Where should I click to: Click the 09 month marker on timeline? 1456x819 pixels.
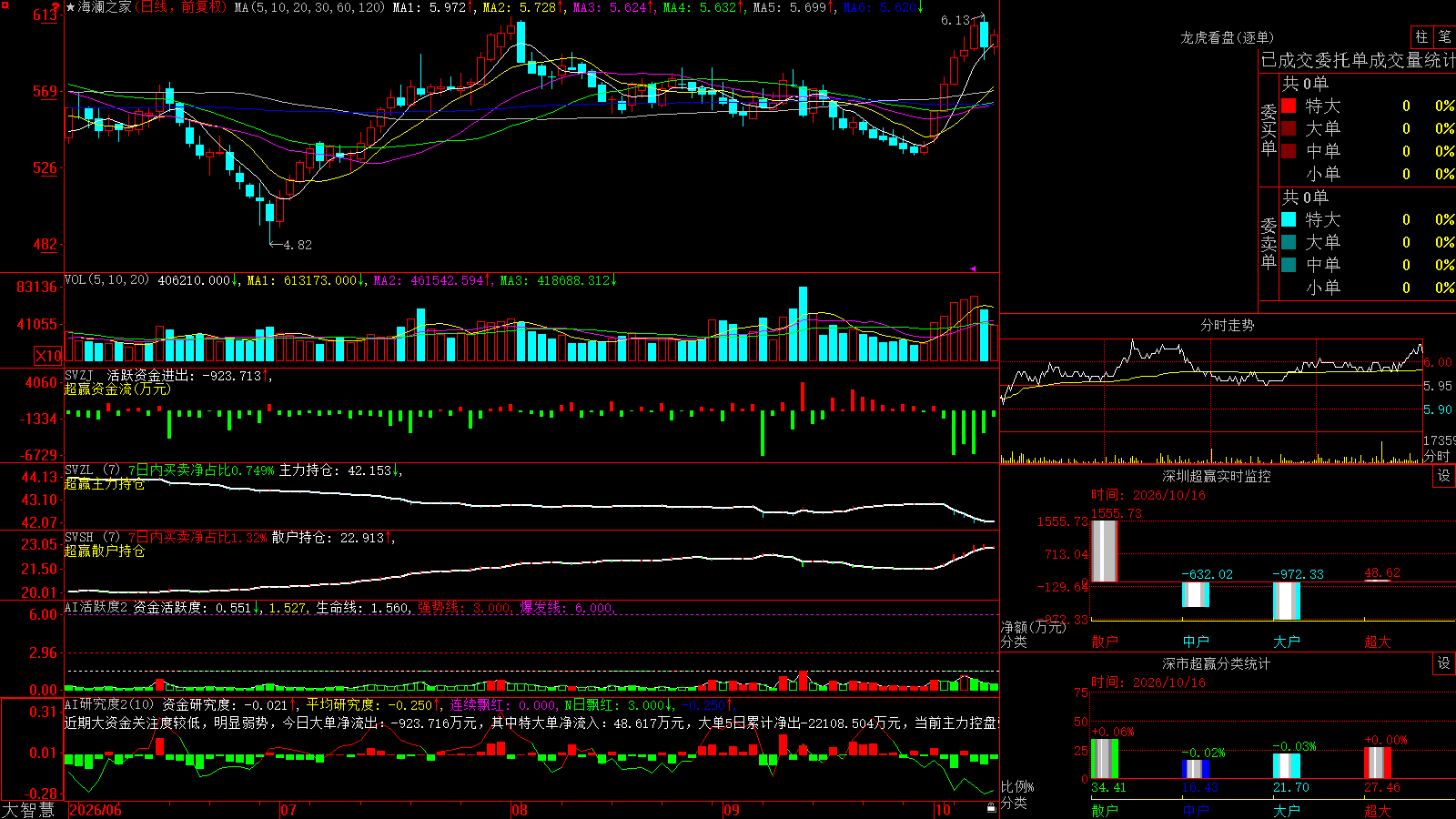click(731, 810)
